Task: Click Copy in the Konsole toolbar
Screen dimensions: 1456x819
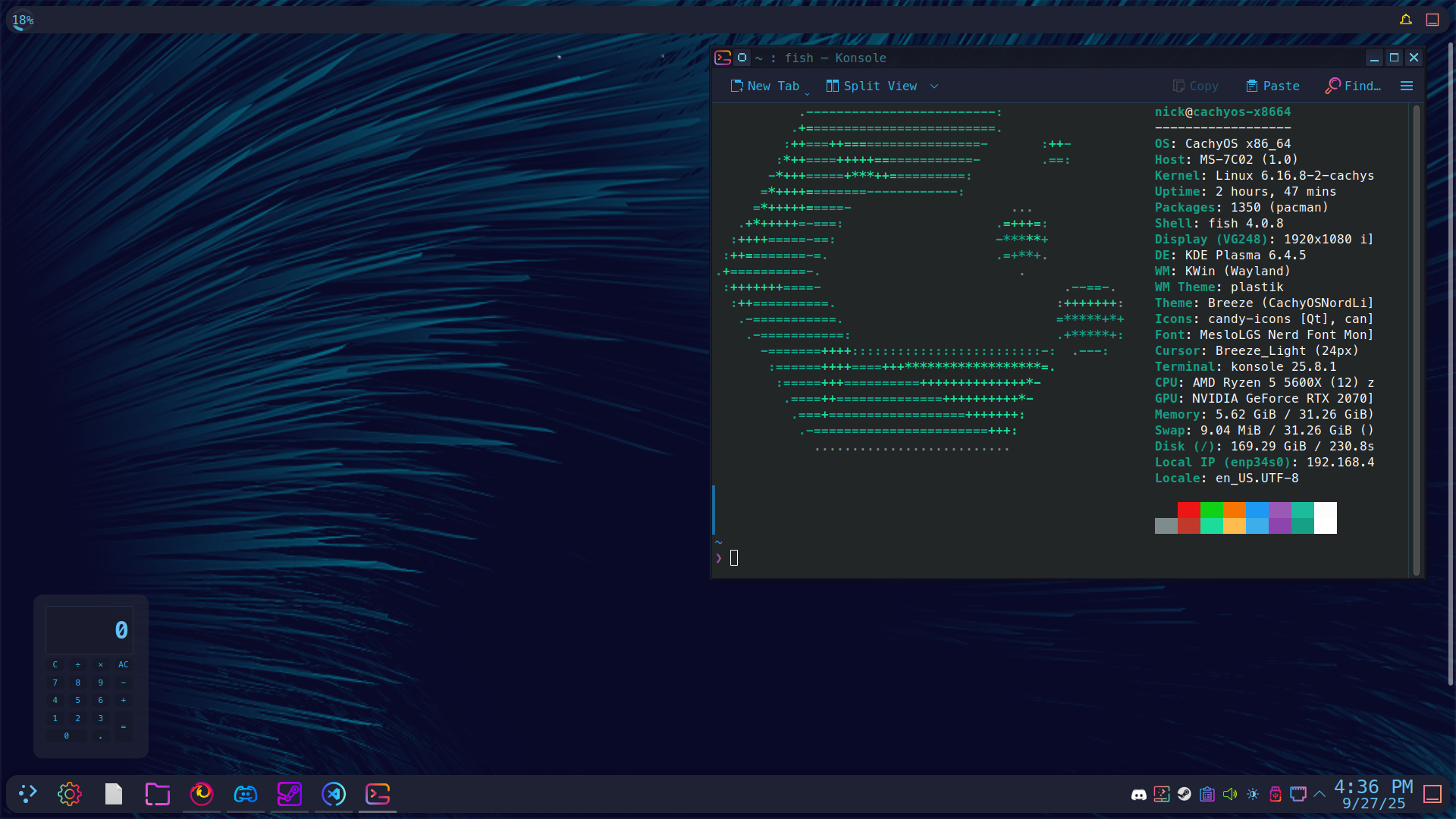Action: [x=1195, y=86]
